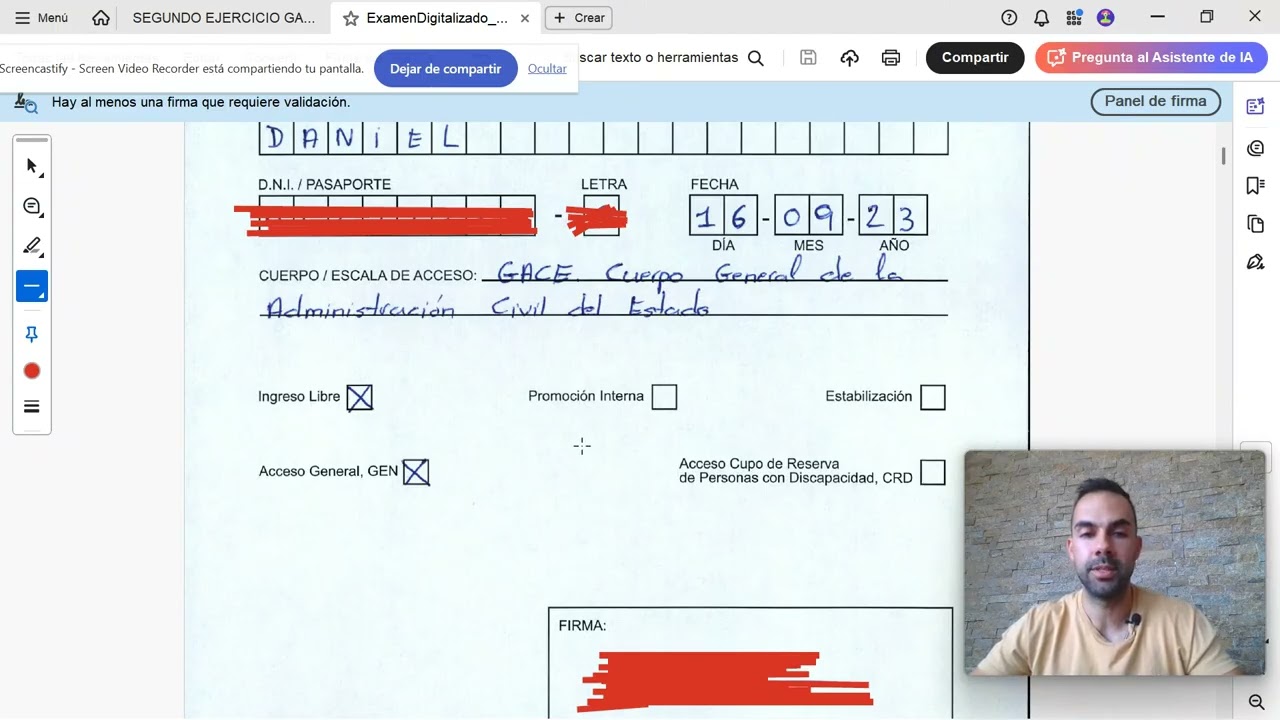The height and width of the screenshot is (720, 1280).
Task: Open the Menú hamburger menu
Action: [x=41, y=18]
